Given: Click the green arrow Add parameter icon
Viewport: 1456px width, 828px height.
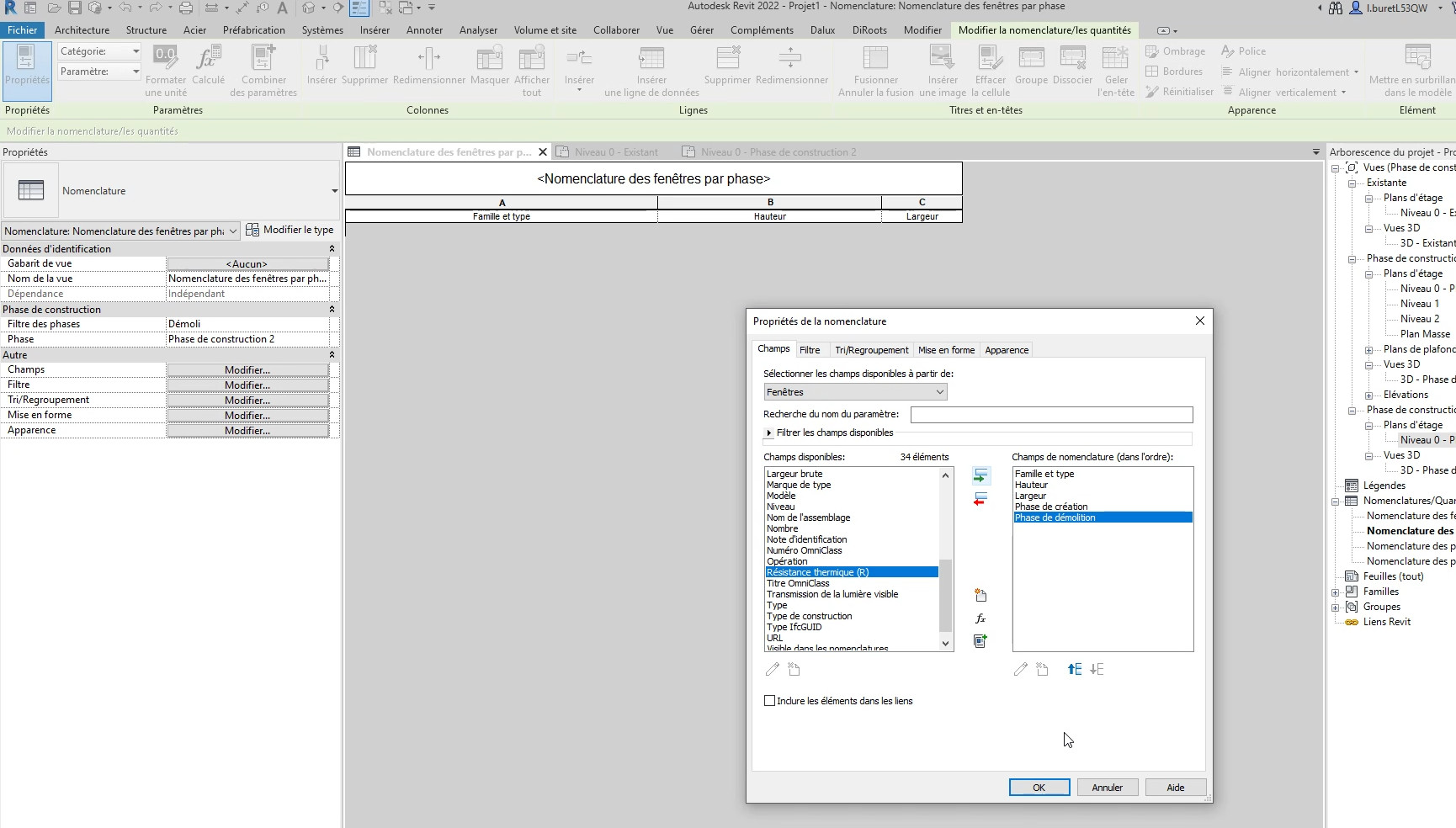Looking at the screenshot, I should [x=980, y=476].
